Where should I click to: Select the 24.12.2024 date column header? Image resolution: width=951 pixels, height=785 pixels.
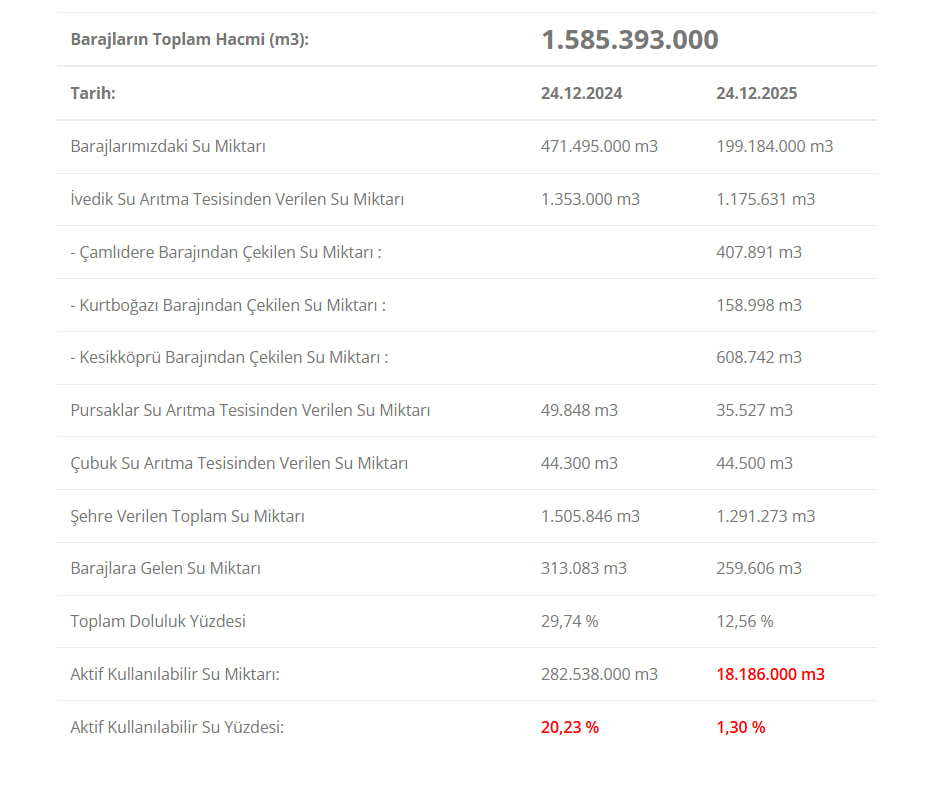click(581, 93)
